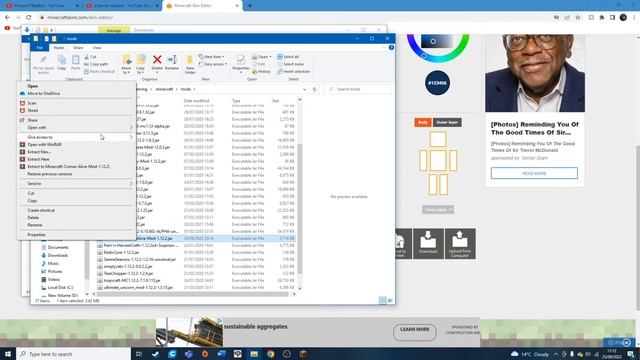Click Select all in the ribbon
The height and width of the screenshot is (360, 640).
288,57
